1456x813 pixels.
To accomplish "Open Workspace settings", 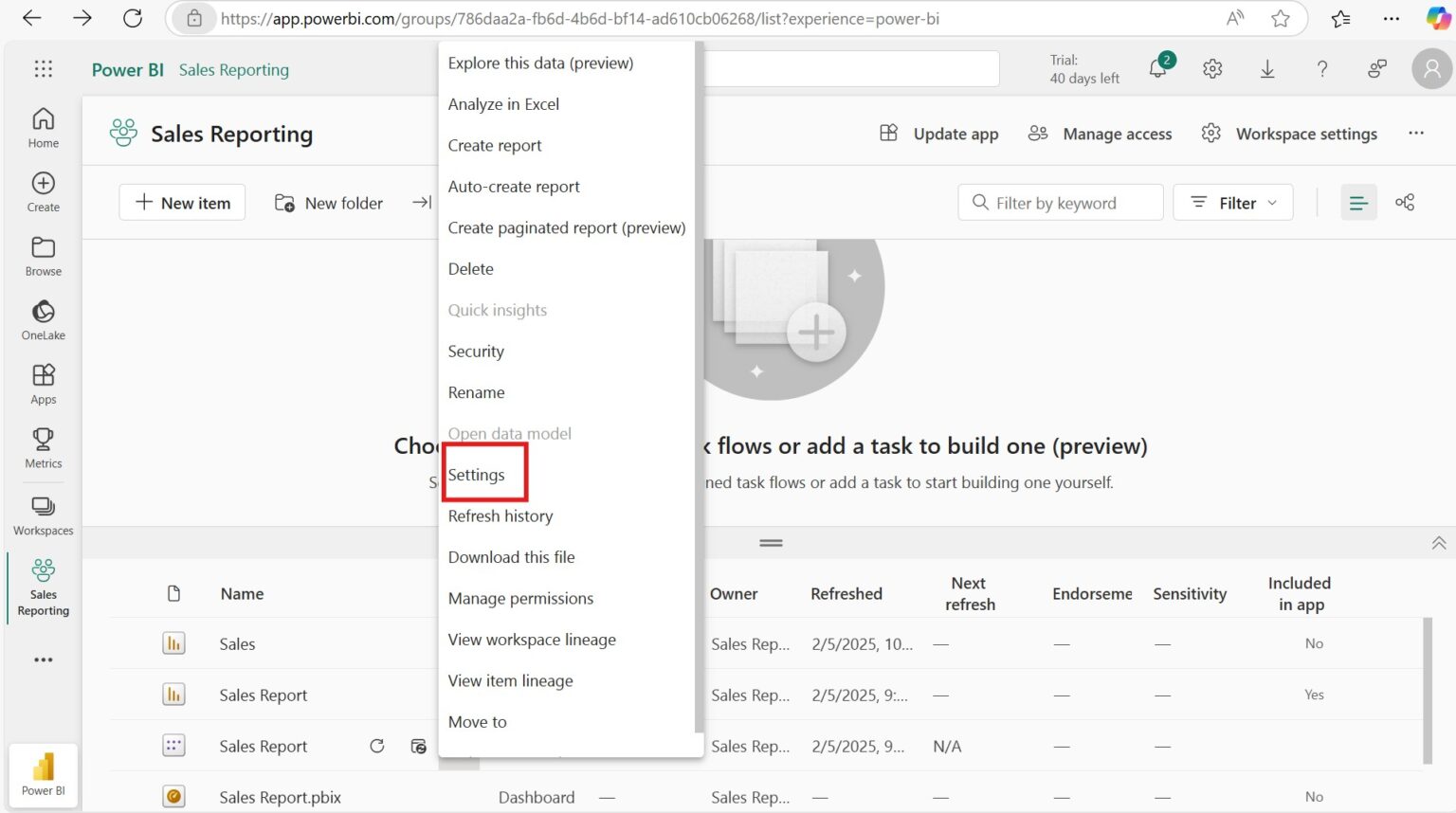I will [1289, 134].
